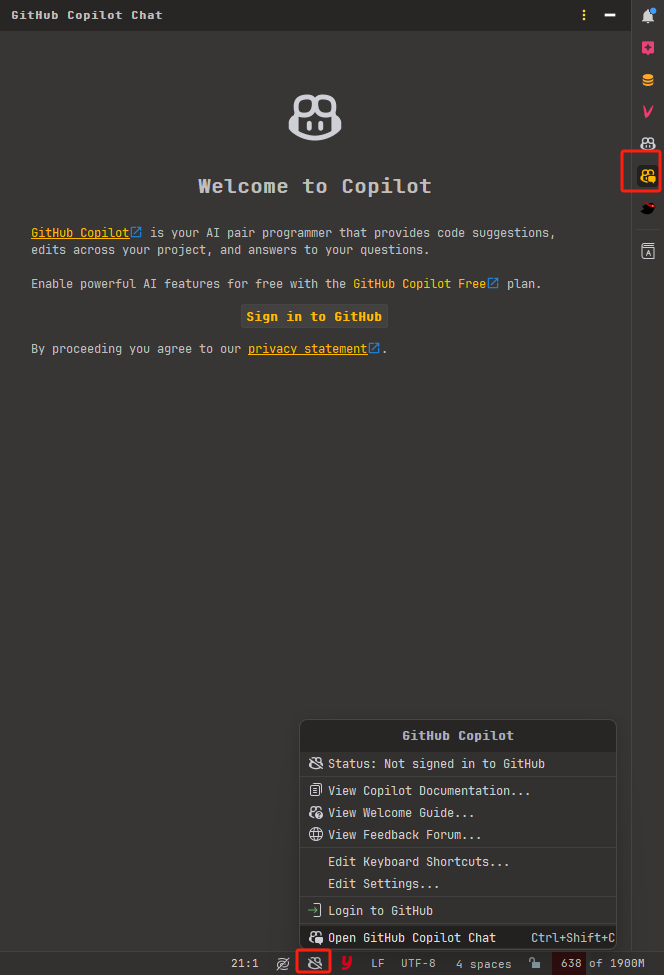Choose View Feedback Forum... menu item
Image resolution: width=664 pixels, height=975 pixels.
(x=458, y=834)
